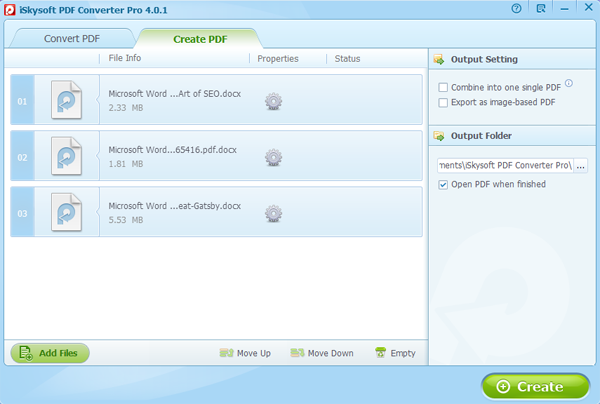
Task: Click document icon of eat-Gatsby.docx row
Action: point(67,212)
